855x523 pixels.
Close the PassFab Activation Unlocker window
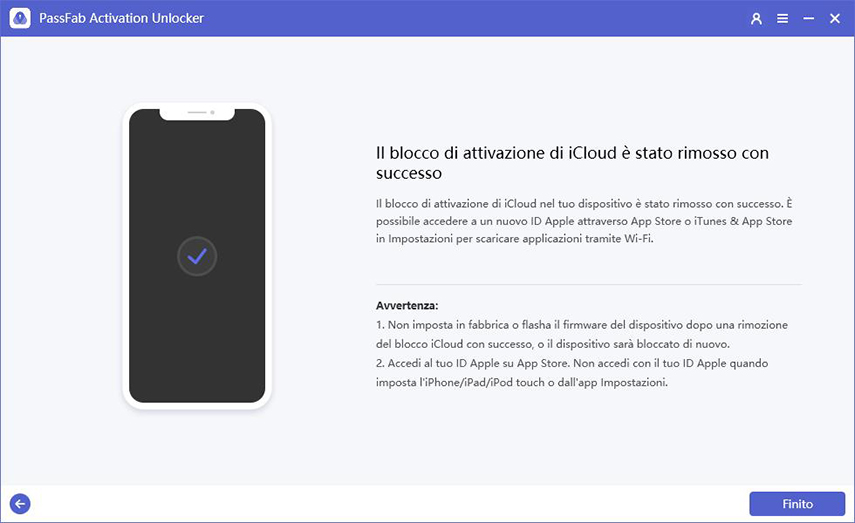pos(834,18)
